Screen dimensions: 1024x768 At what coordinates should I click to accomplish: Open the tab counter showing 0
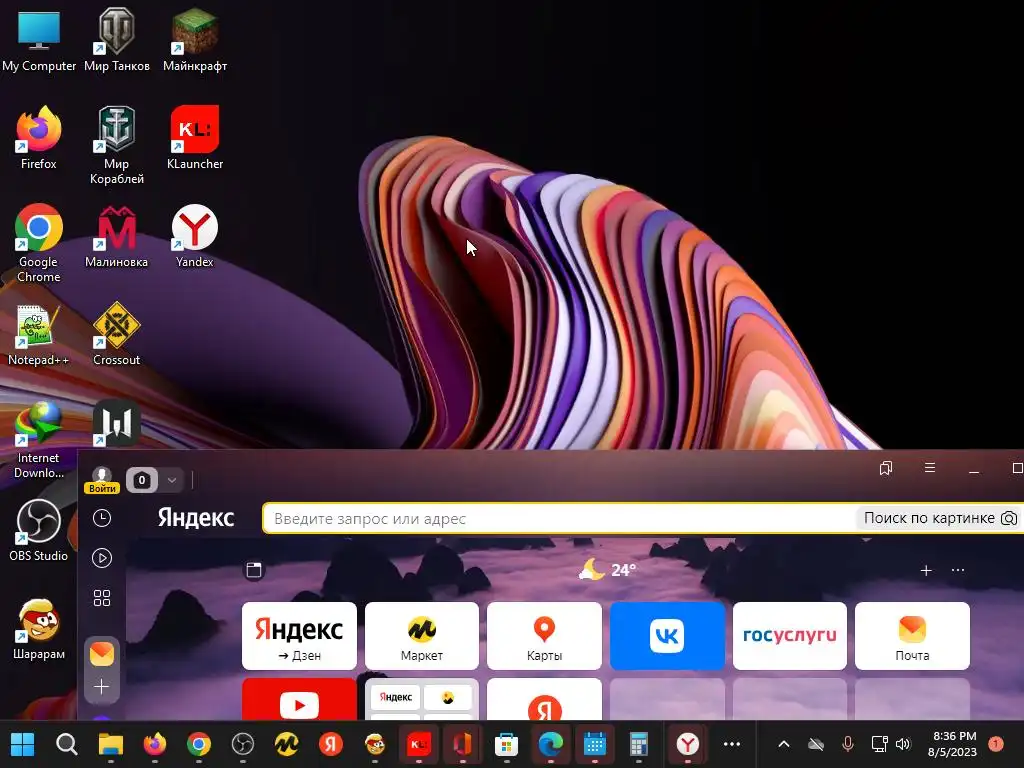pos(142,481)
